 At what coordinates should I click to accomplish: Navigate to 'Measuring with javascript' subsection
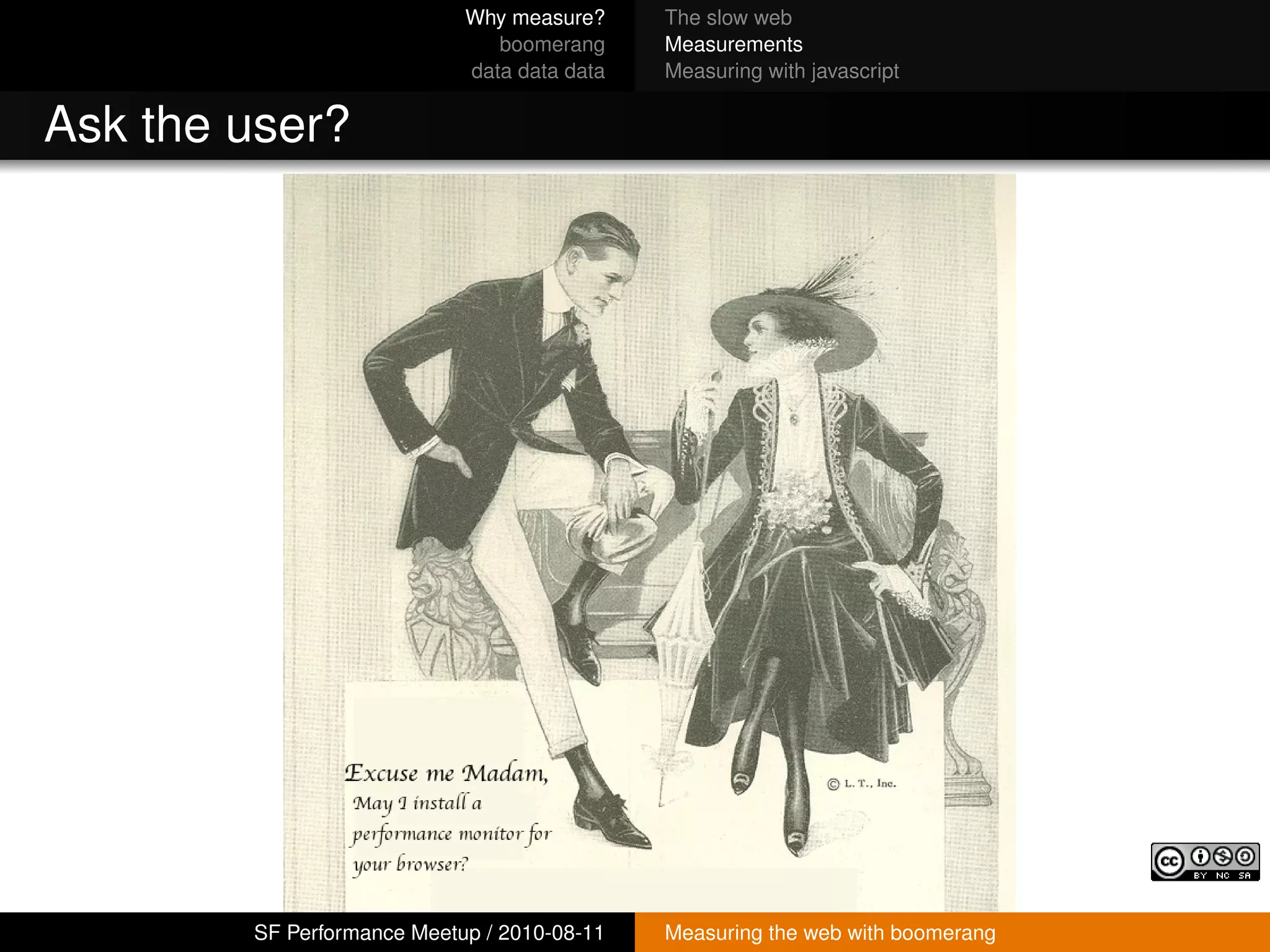[781, 71]
